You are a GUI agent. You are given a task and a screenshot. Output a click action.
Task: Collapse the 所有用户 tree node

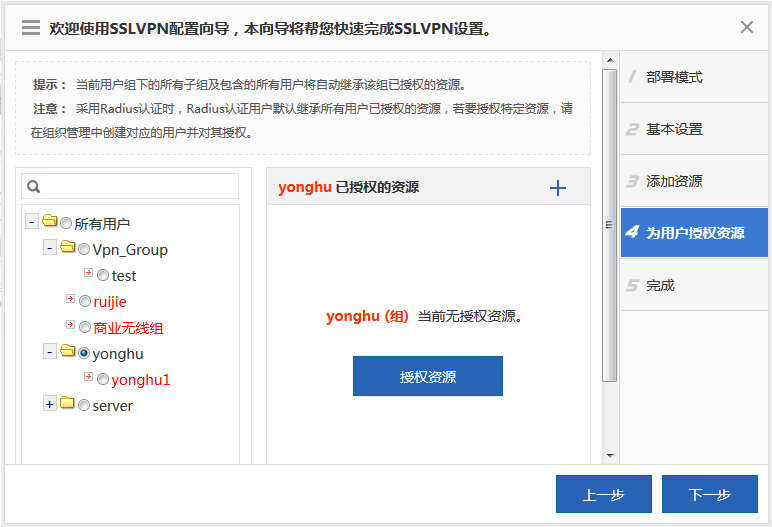click(32, 222)
